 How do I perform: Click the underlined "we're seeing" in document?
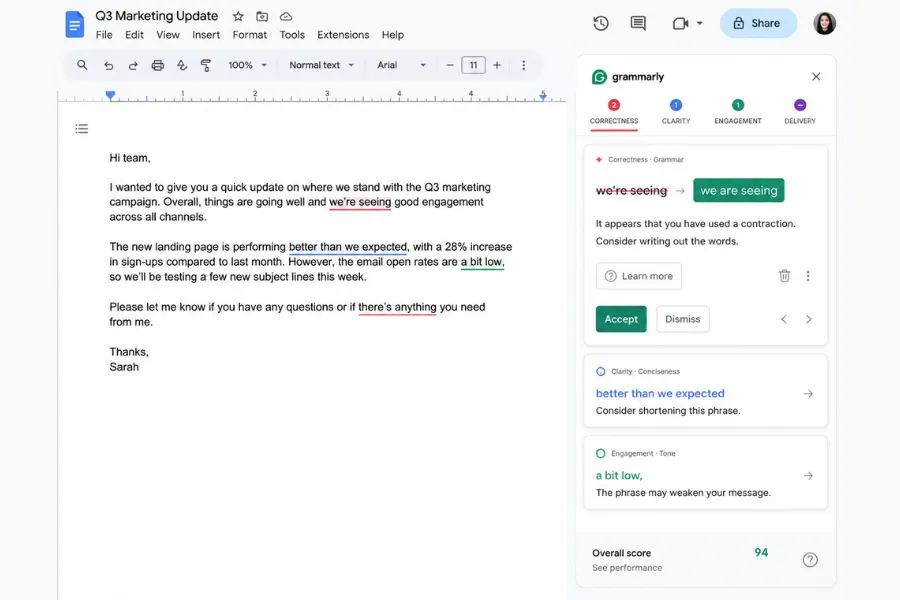pyautogui.click(x=360, y=202)
